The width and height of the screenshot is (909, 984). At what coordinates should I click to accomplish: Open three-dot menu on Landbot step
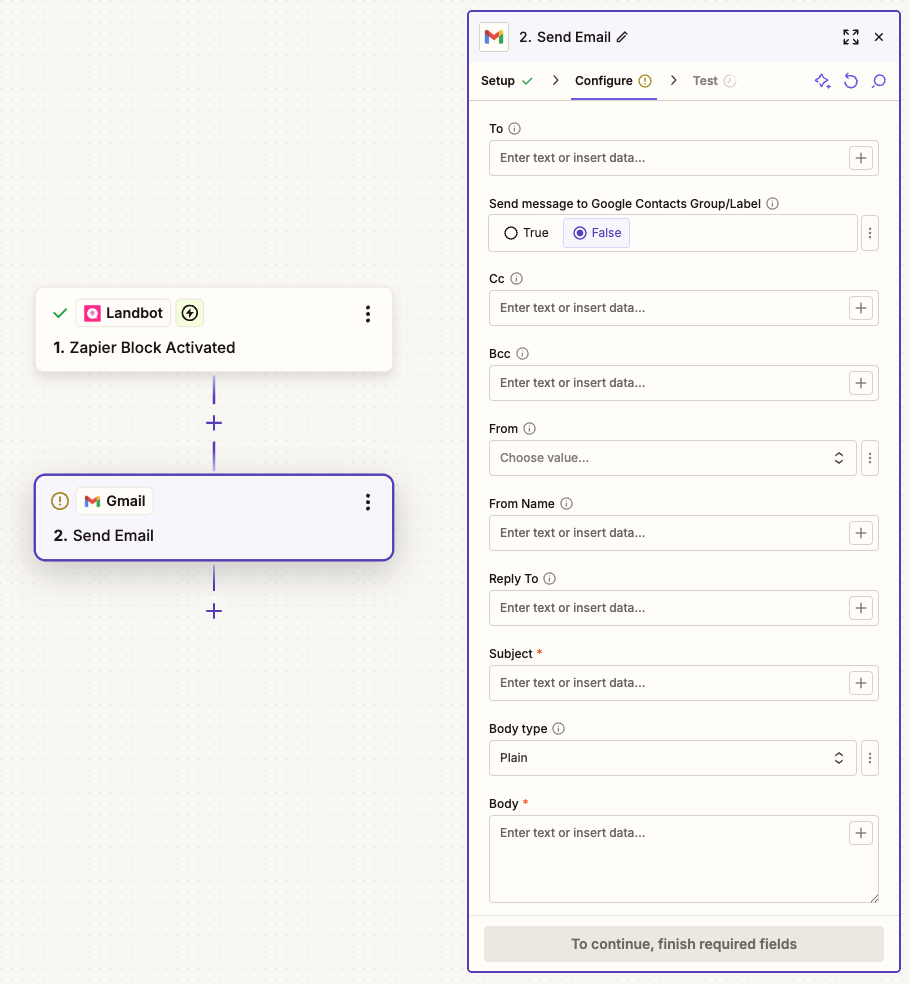tap(368, 314)
